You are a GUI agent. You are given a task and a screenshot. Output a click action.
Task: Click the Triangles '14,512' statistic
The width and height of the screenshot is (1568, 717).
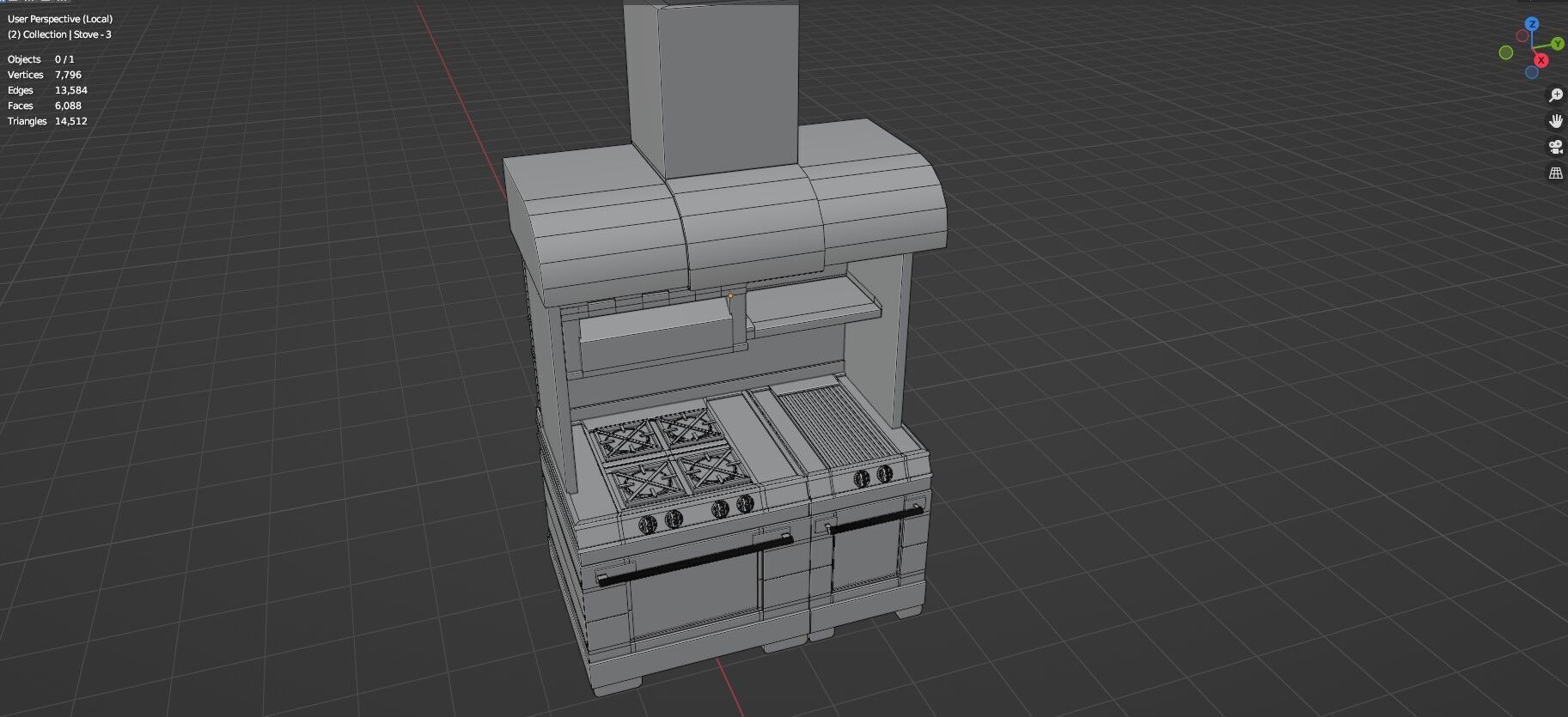coord(71,121)
